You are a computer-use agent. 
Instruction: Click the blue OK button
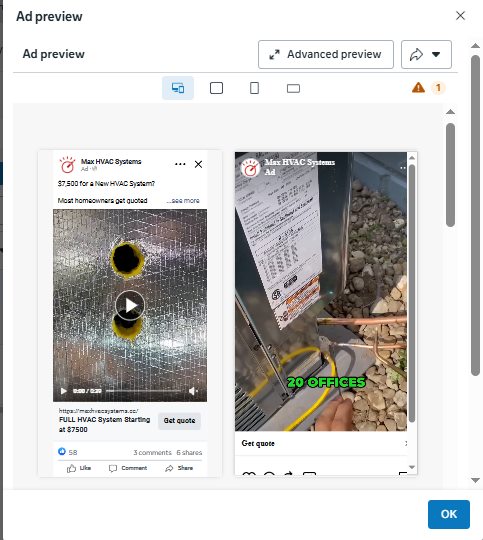coord(449,514)
